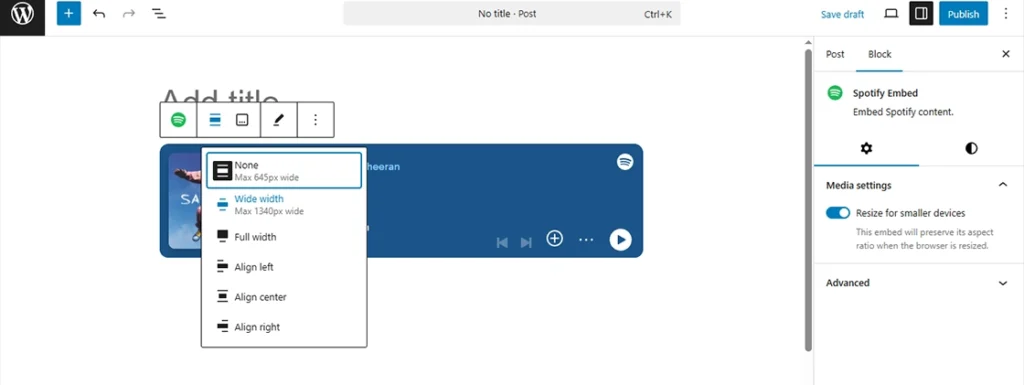Viewport: 1024px width, 385px height.
Task: Add the track with the plus circle icon
Action: pyautogui.click(x=554, y=239)
